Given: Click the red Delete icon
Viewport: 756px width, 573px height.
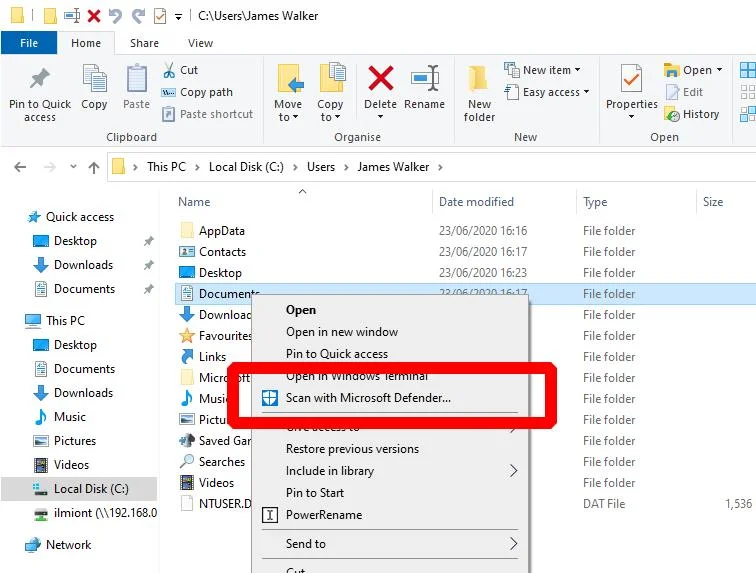Looking at the screenshot, I should pyautogui.click(x=380, y=78).
